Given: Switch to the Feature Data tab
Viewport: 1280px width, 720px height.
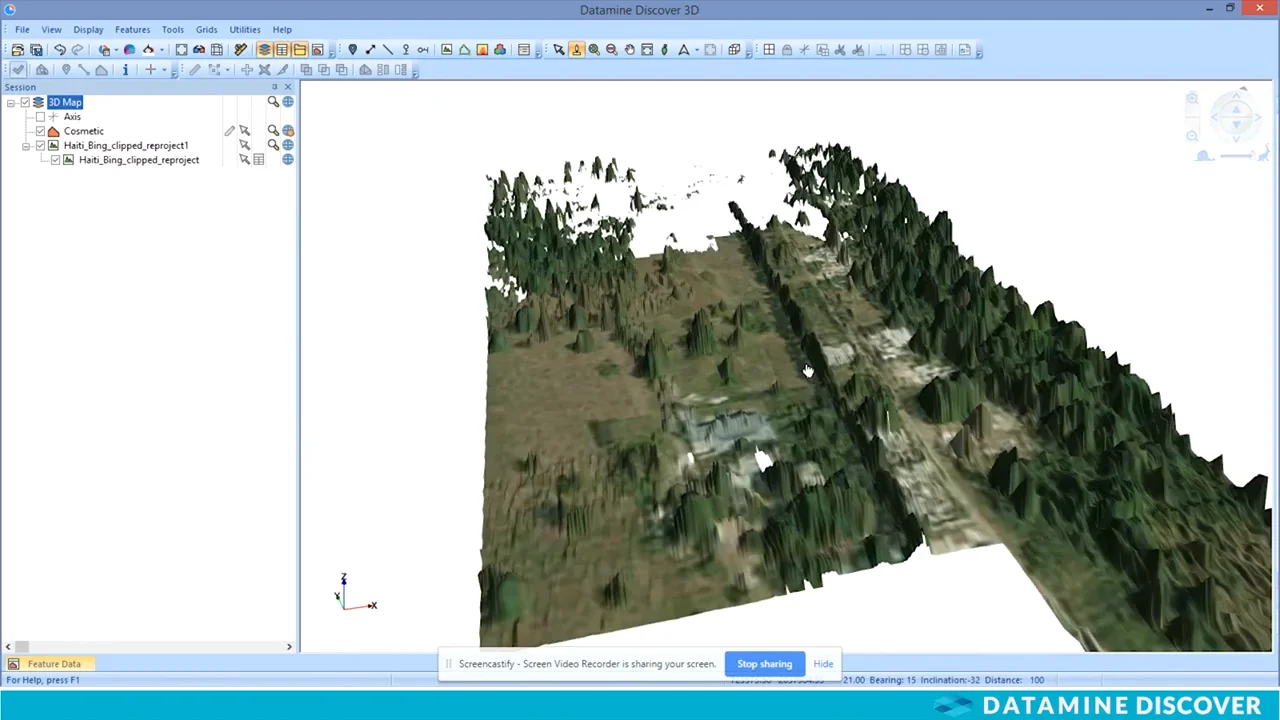Looking at the screenshot, I should click(46, 664).
